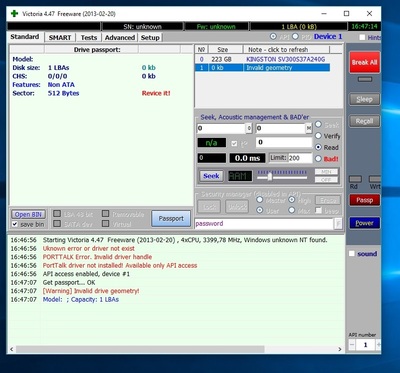Click the end LBA input field
Image resolution: width=400 pixels, height=373 pixels.
point(281,128)
